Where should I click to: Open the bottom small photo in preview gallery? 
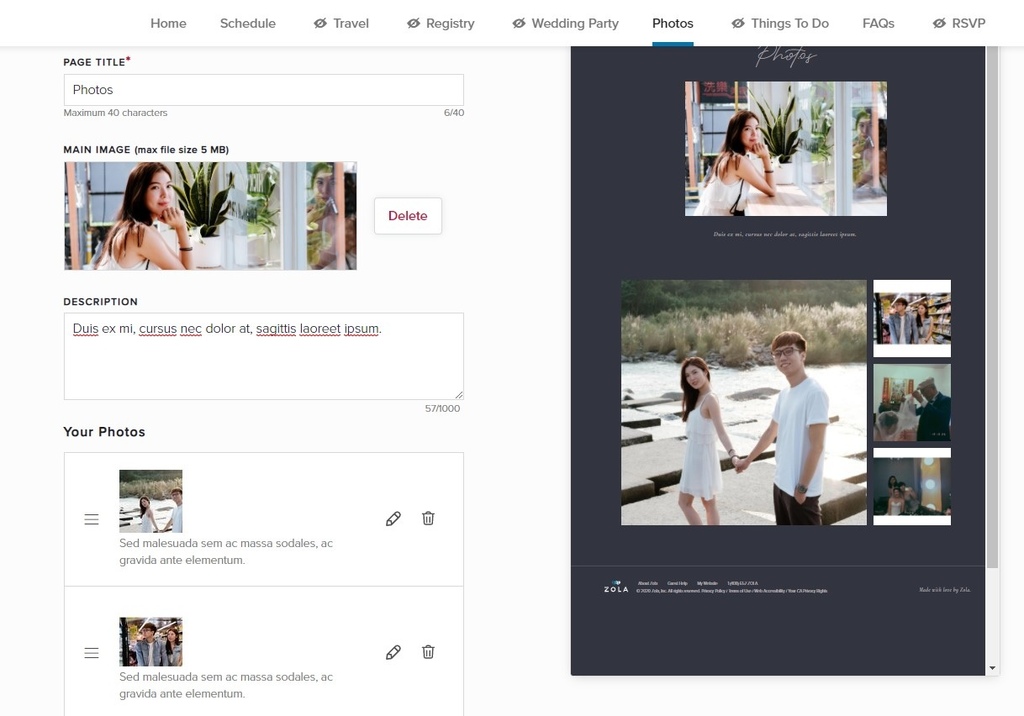(x=912, y=487)
